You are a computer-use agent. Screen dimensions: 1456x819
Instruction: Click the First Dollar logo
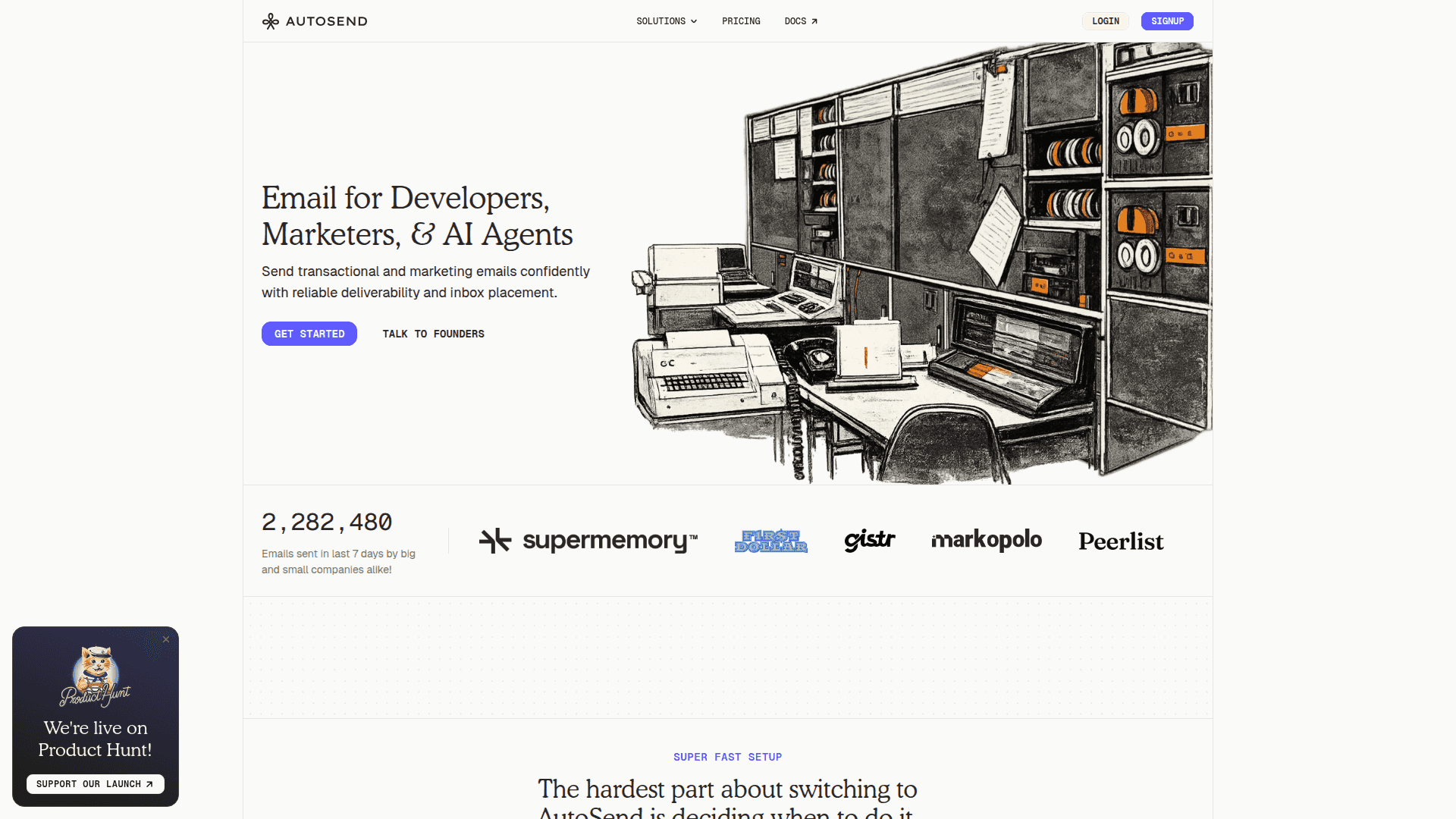click(770, 541)
